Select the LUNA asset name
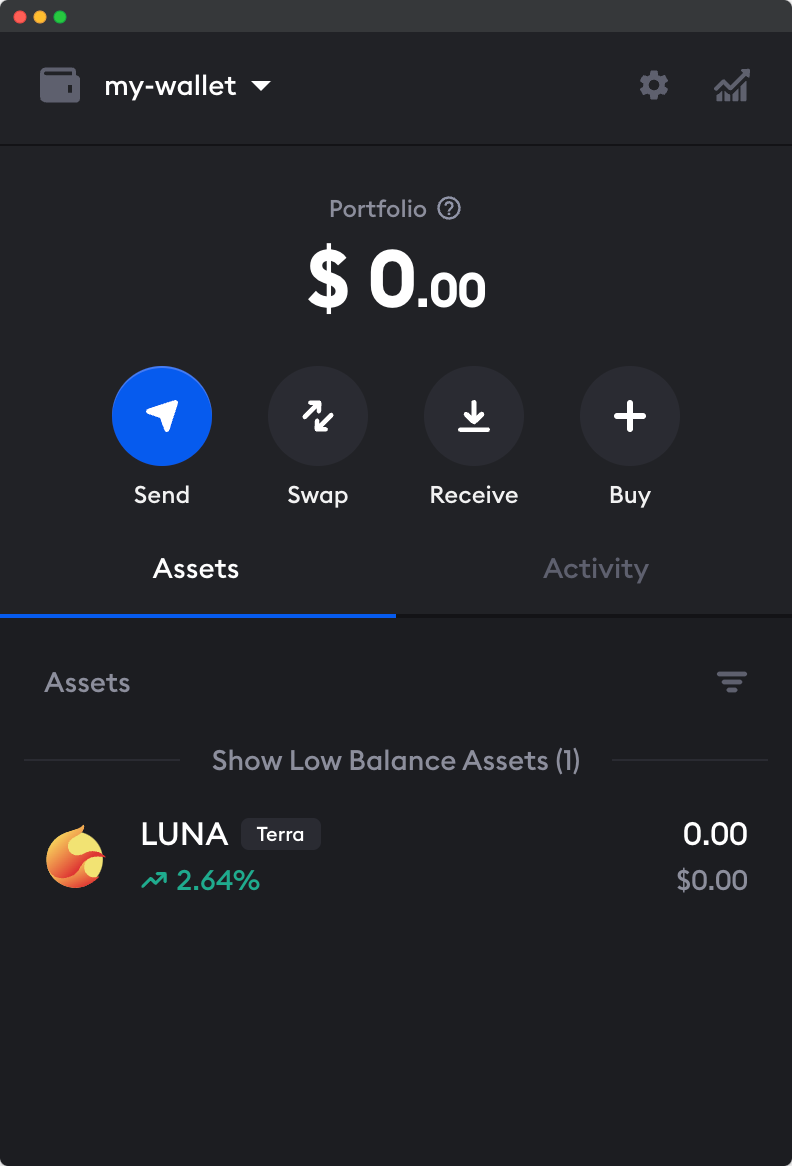 (185, 834)
